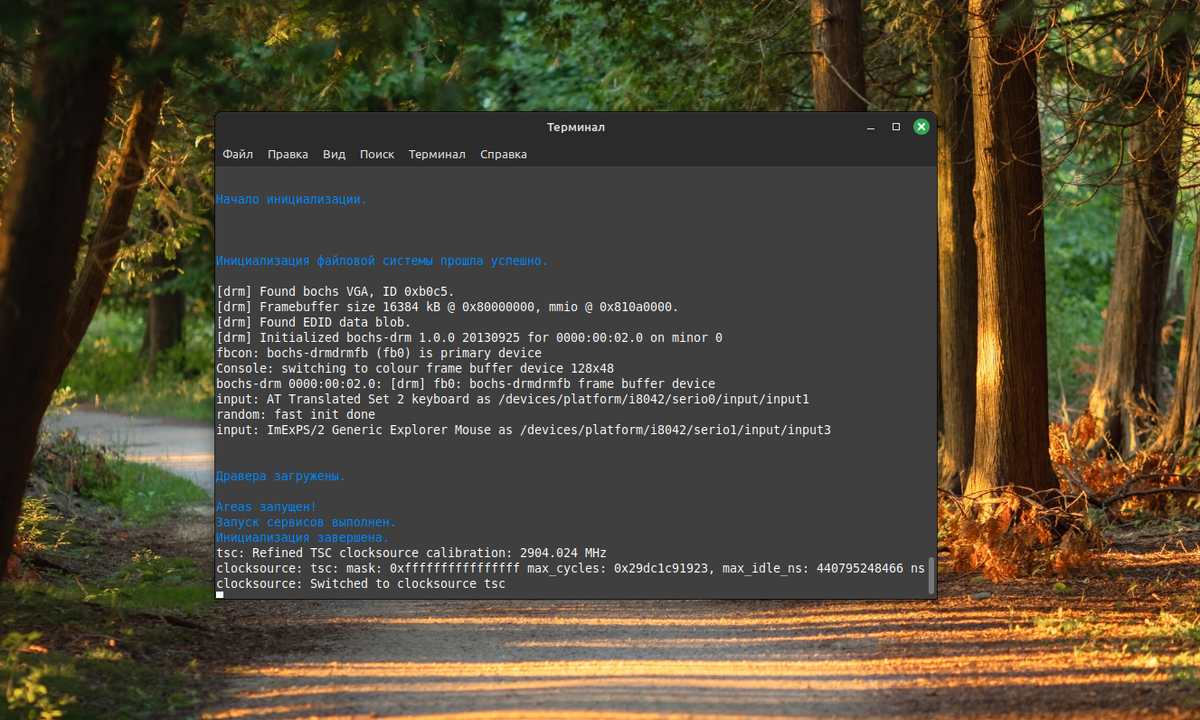Click line 'tsc: Refined TSC clocksource calibration'
1200x720 pixels.
click(x=411, y=553)
